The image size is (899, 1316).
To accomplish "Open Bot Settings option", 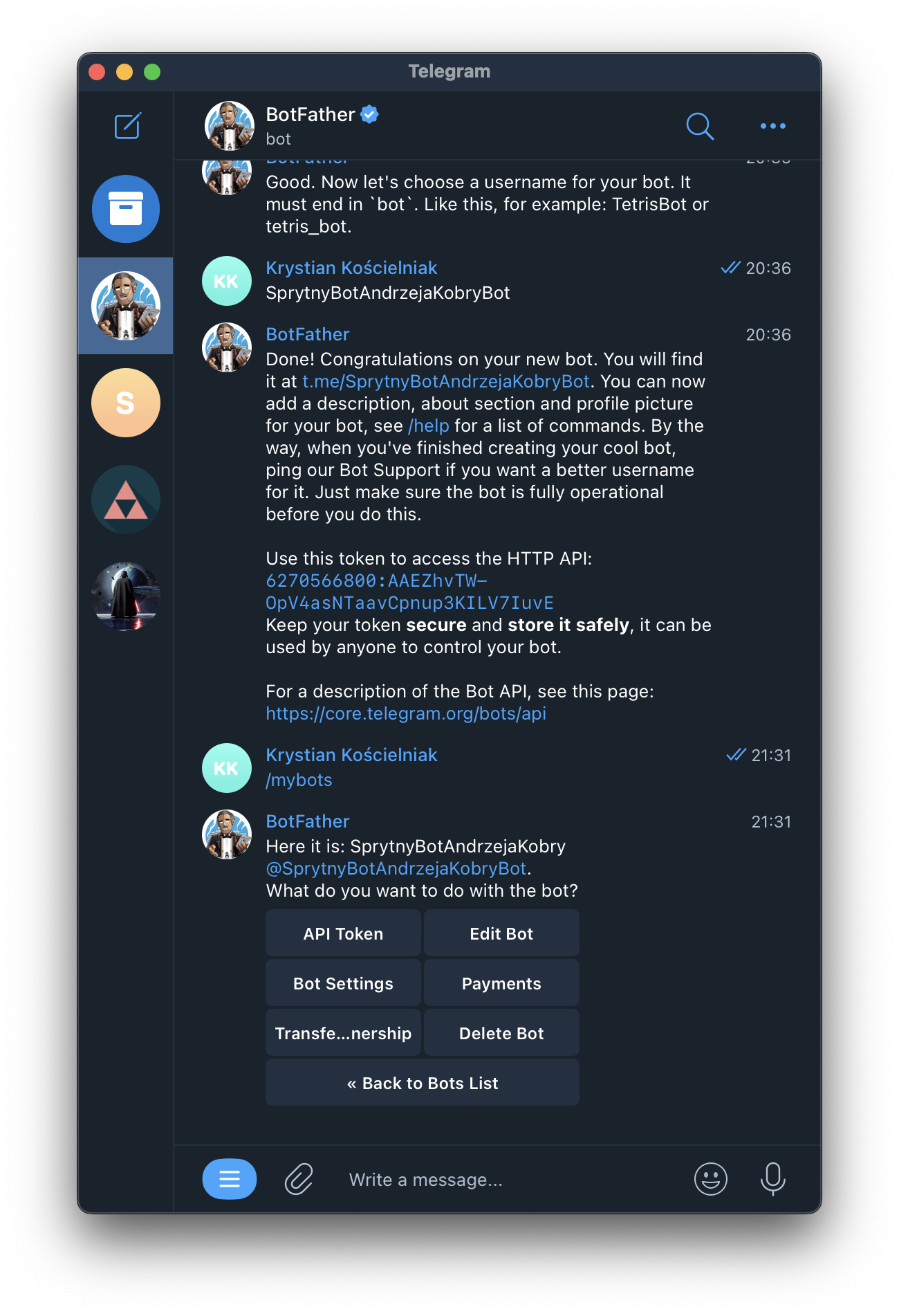I will point(343,983).
